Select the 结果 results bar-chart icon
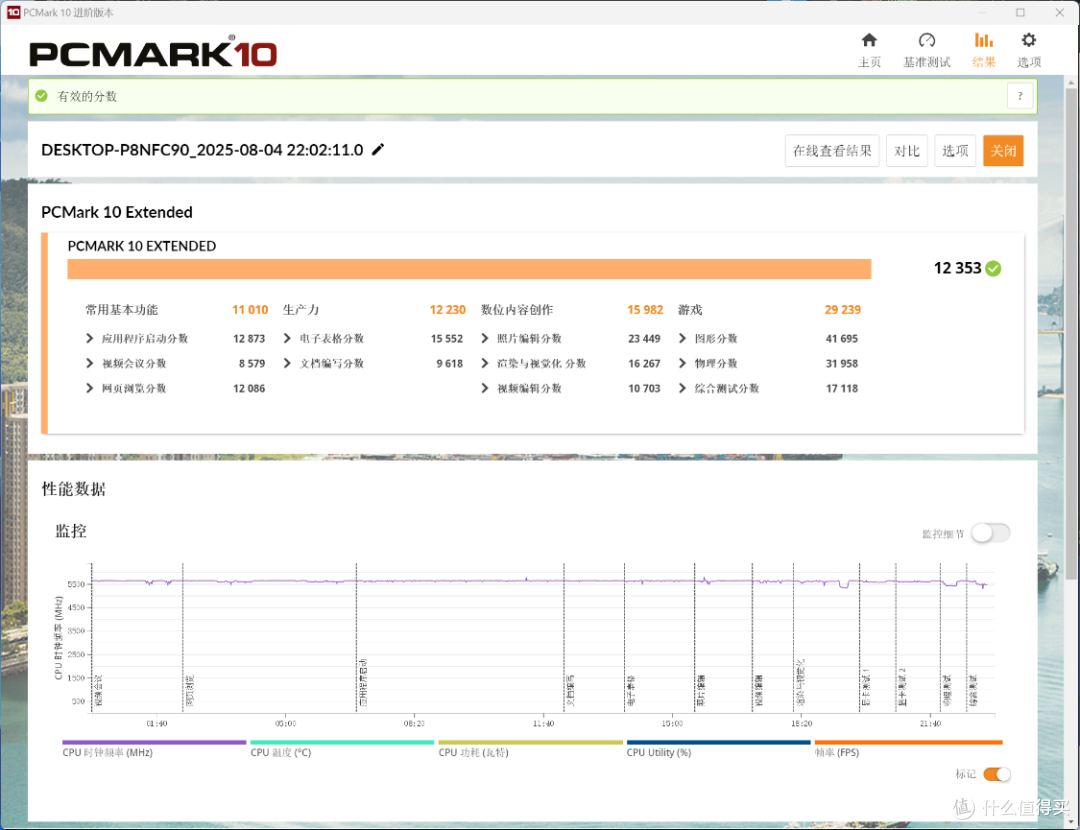This screenshot has width=1080, height=830. pos(984,40)
